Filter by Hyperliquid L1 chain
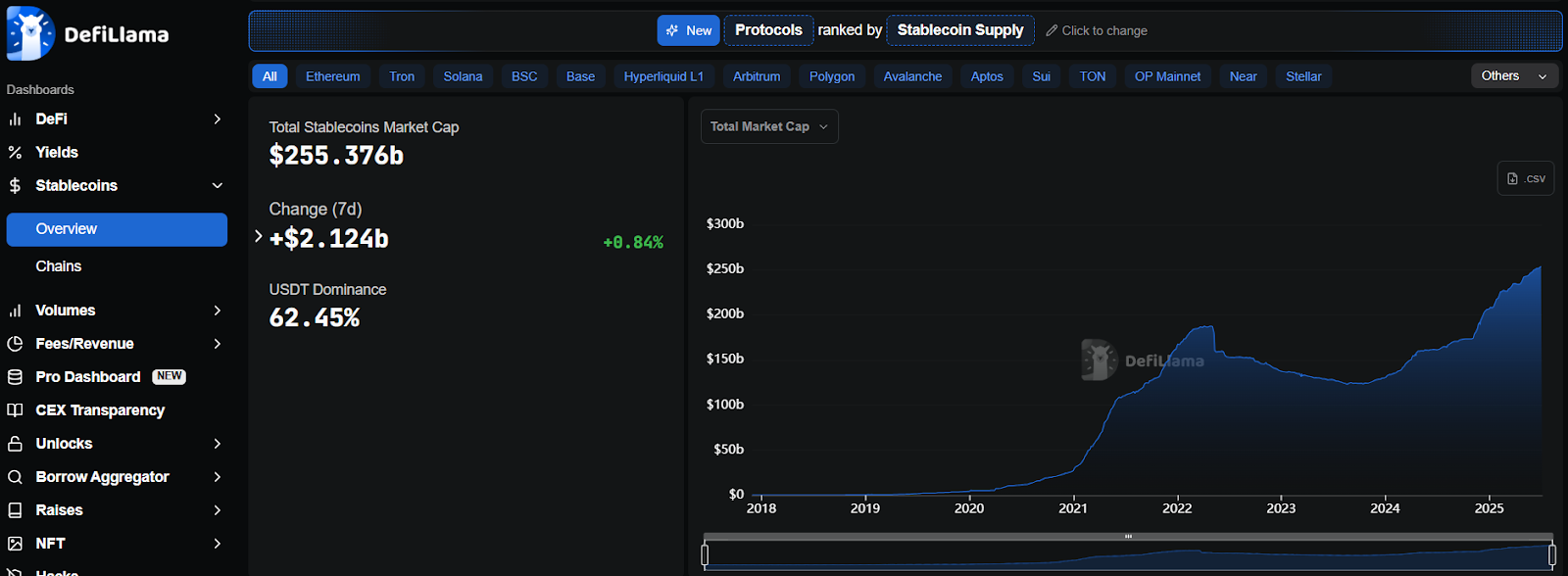The image size is (1568, 576). tap(663, 76)
